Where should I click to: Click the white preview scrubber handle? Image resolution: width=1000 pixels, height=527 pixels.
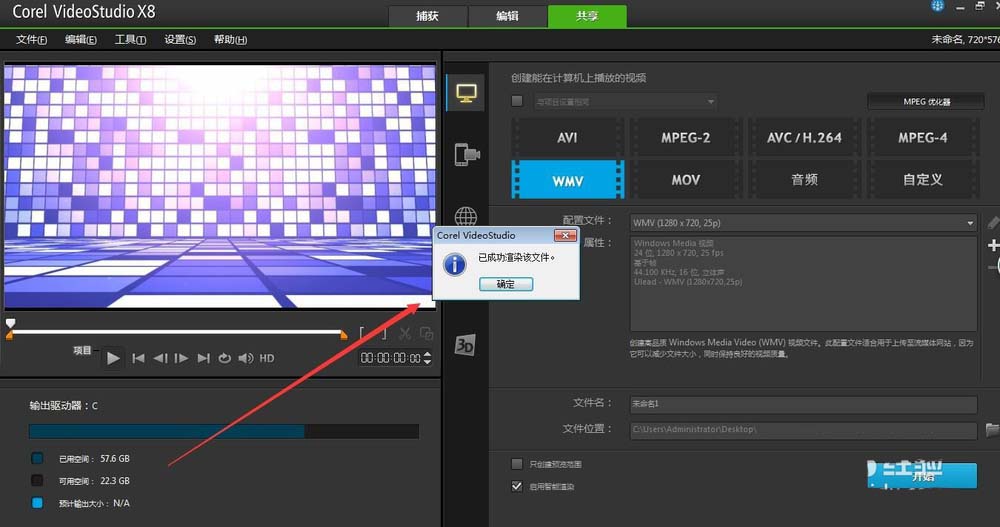(x=10, y=323)
